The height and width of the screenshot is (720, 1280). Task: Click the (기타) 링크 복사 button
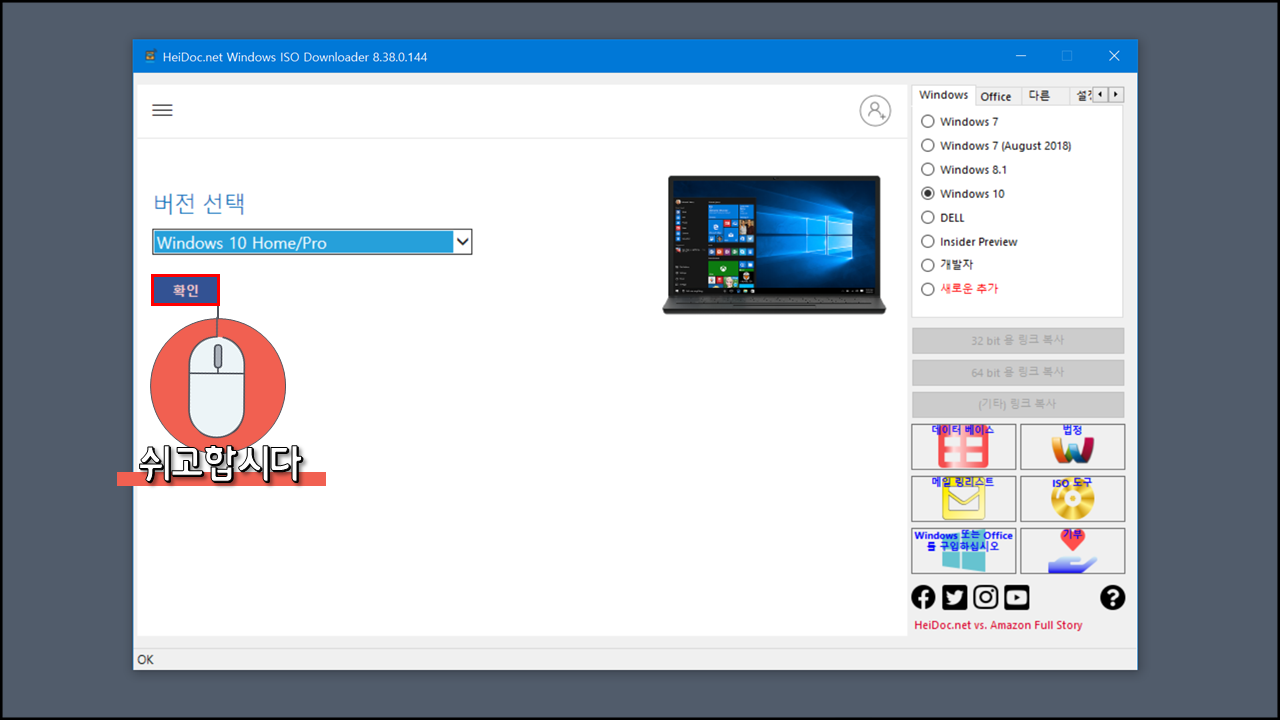click(x=1018, y=405)
